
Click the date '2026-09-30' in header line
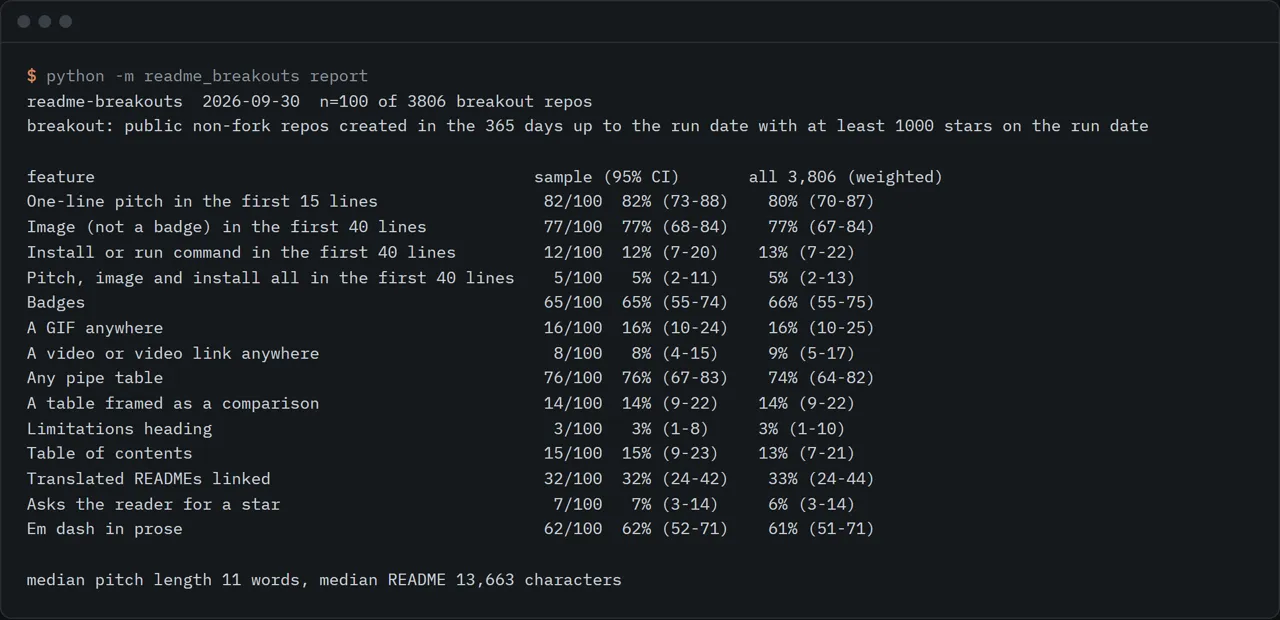(251, 101)
